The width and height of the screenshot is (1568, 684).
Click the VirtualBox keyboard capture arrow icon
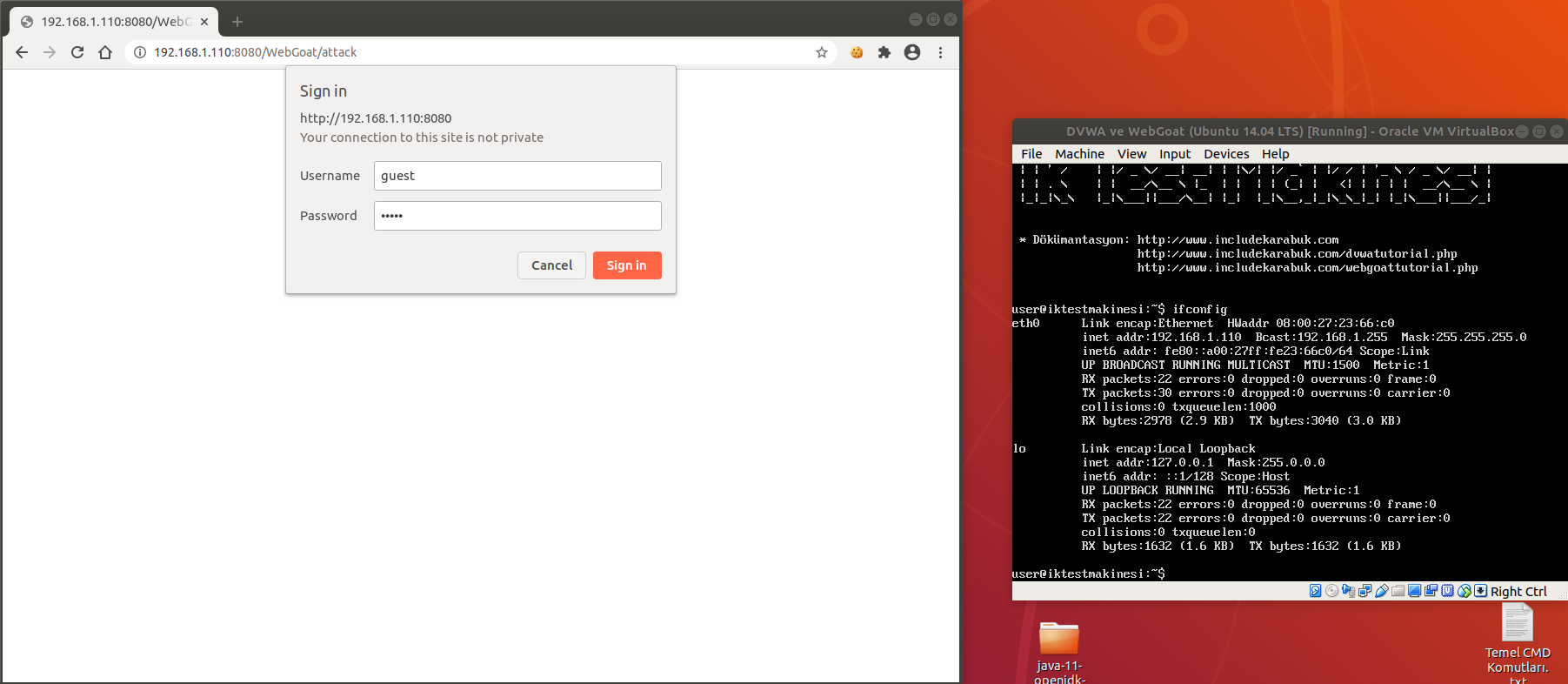(1481, 591)
